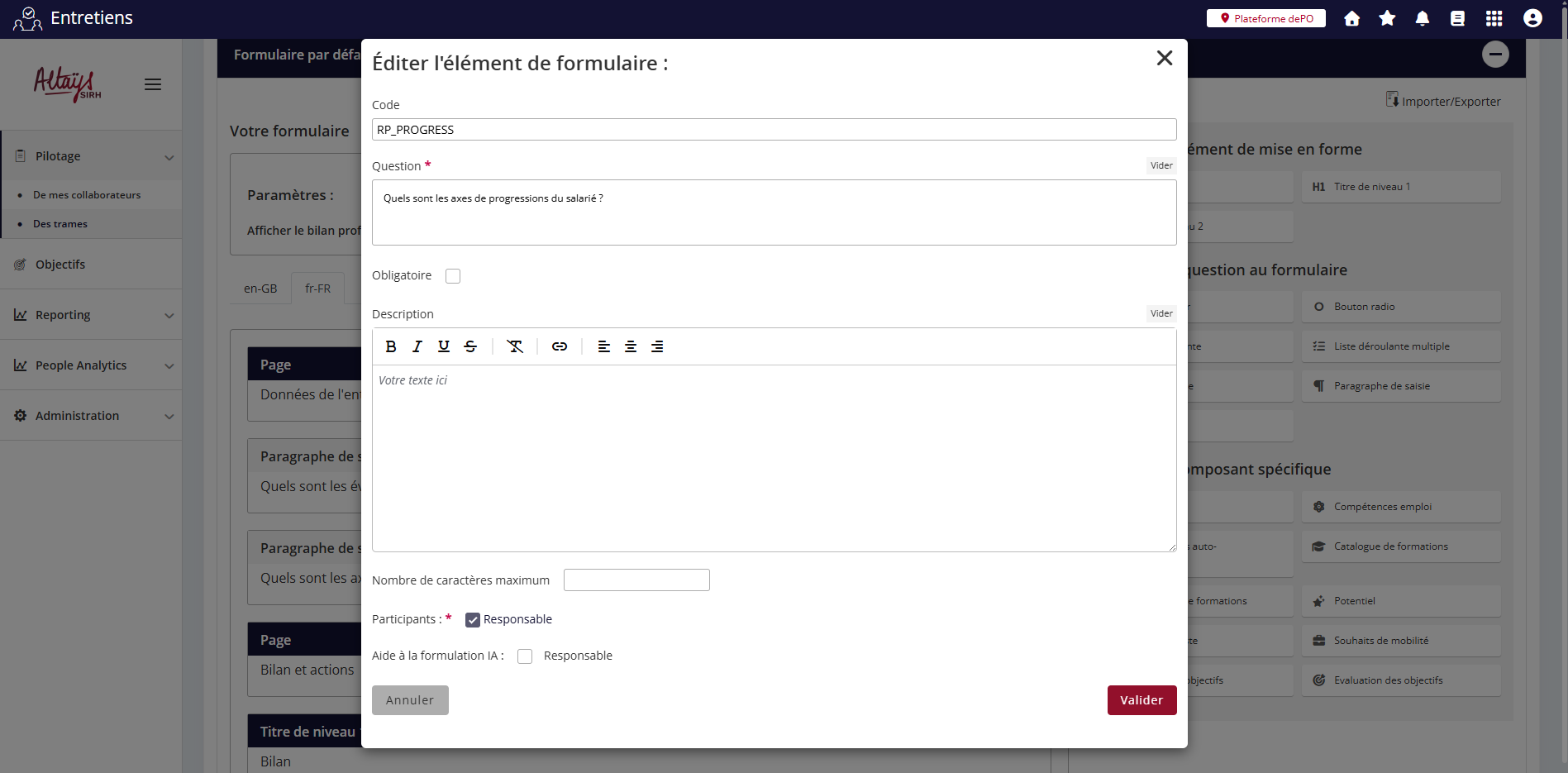Insert a hyperlink in the description
1568x773 pixels.
tap(560, 346)
